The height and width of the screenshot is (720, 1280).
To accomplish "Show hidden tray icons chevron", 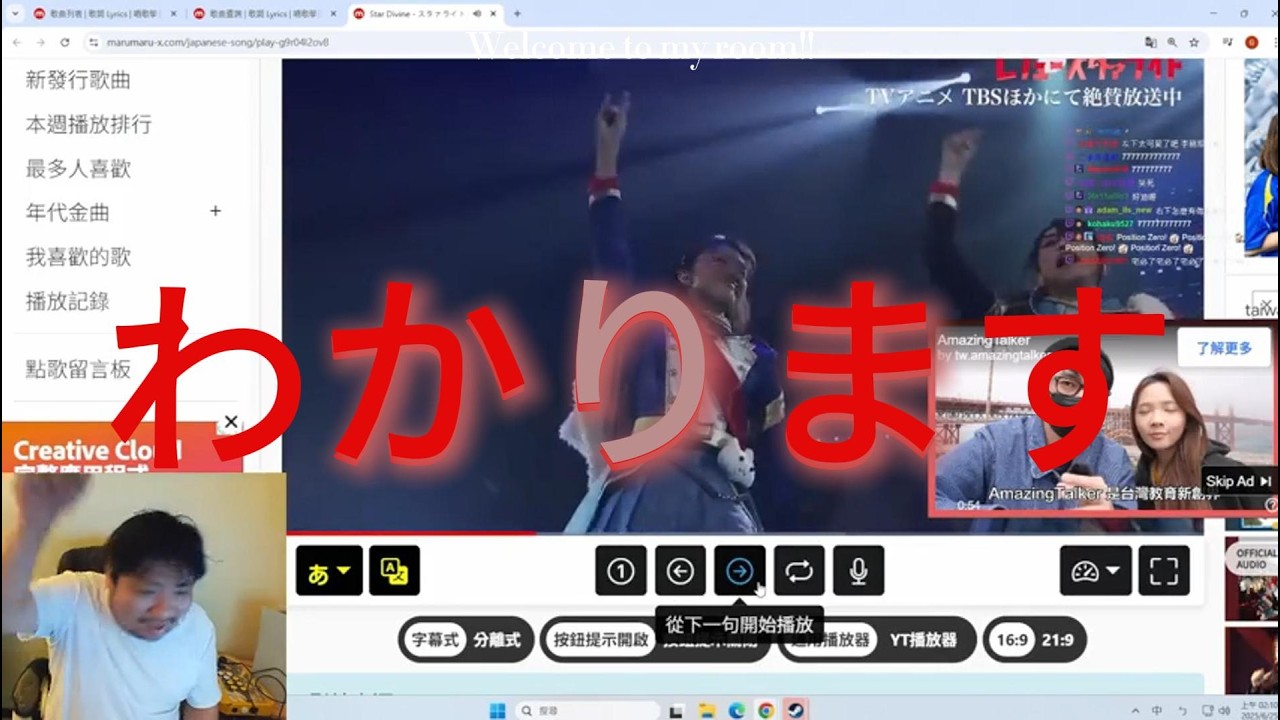I will click(1136, 711).
